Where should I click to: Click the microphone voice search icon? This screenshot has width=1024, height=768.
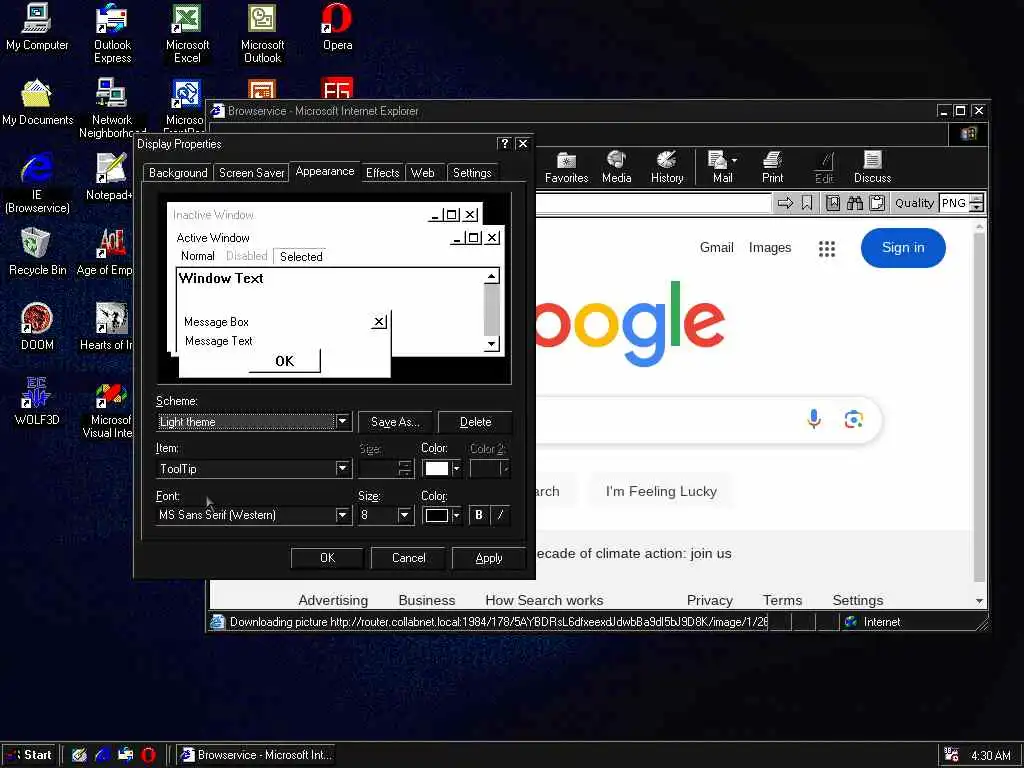(x=814, y=419)
